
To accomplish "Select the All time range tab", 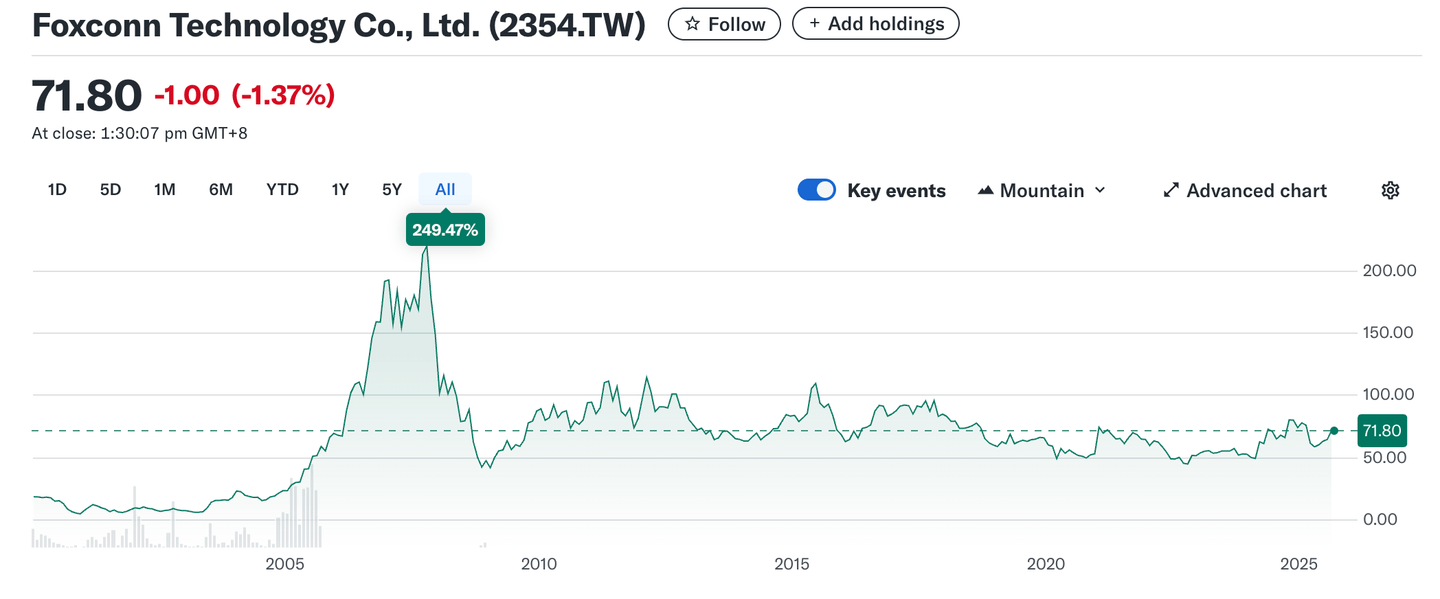I will 445,190.
